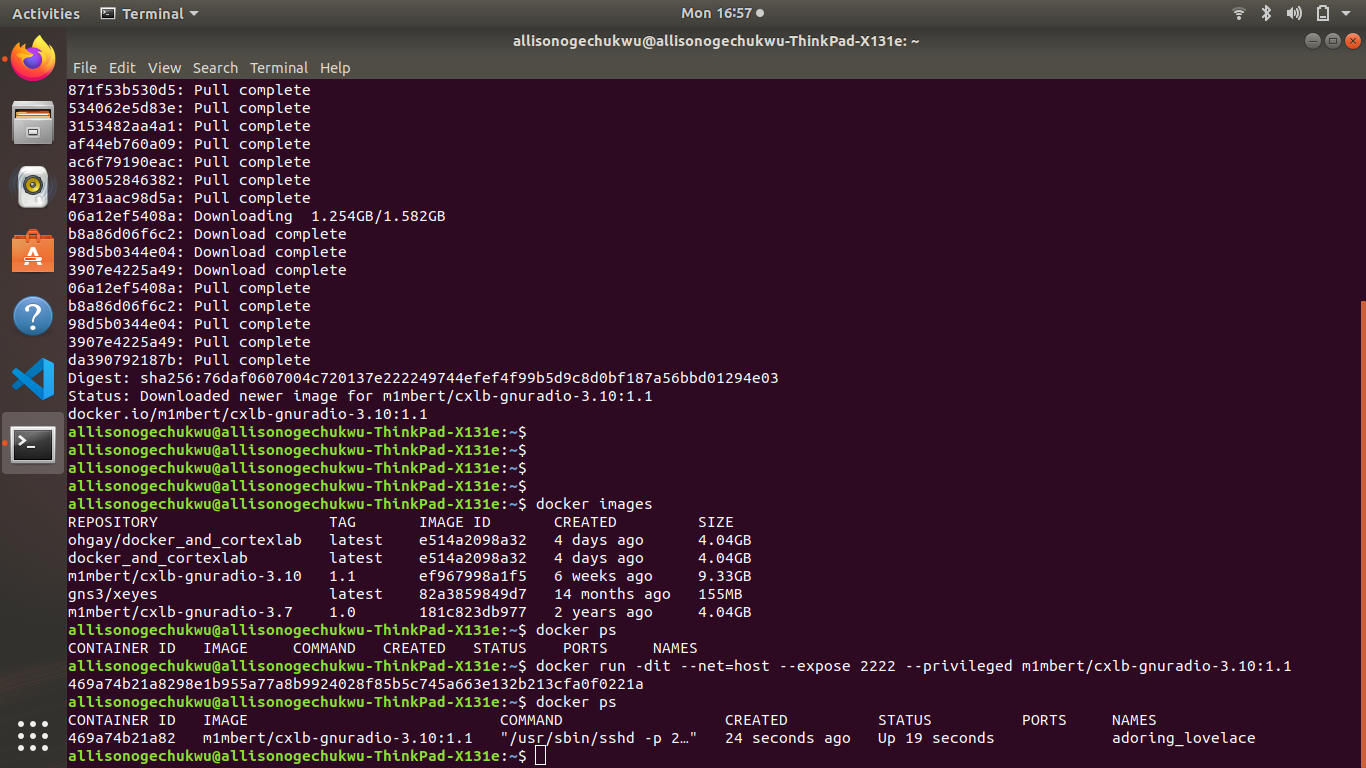Viewport: 1366px width, 768px height.
Task: Click the terminal prompt cursor line
Action: click(x=540, y=756)
